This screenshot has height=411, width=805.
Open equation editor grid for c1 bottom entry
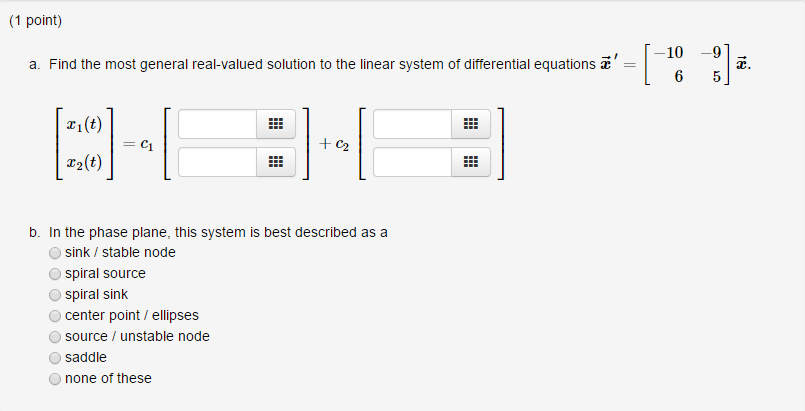276,162
